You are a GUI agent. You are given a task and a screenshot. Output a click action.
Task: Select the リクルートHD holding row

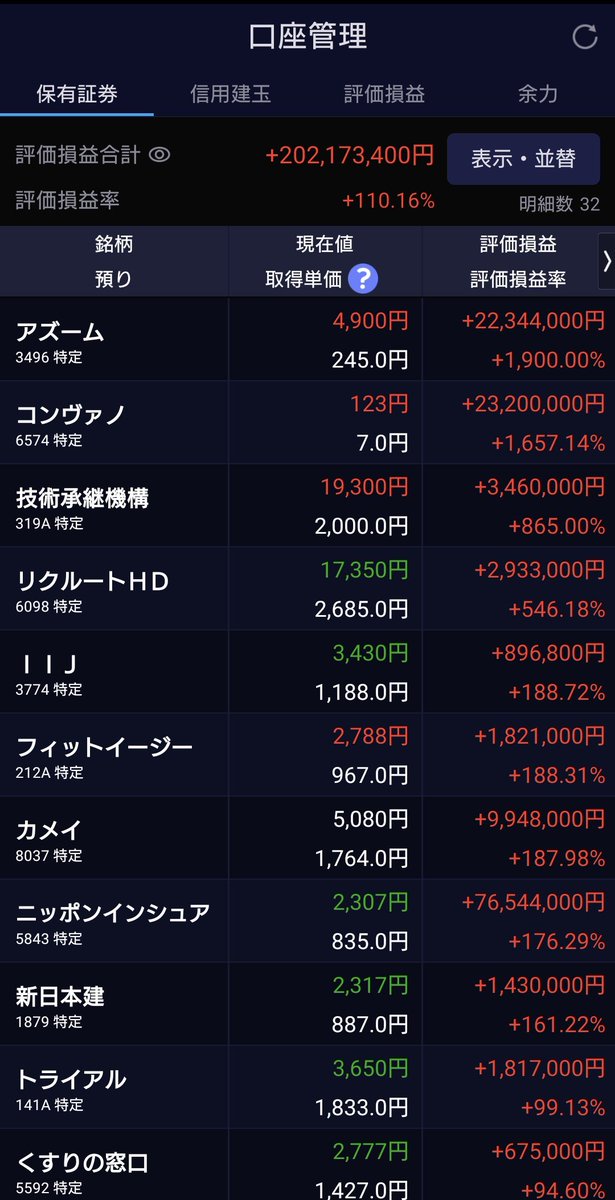click(307, 588)
